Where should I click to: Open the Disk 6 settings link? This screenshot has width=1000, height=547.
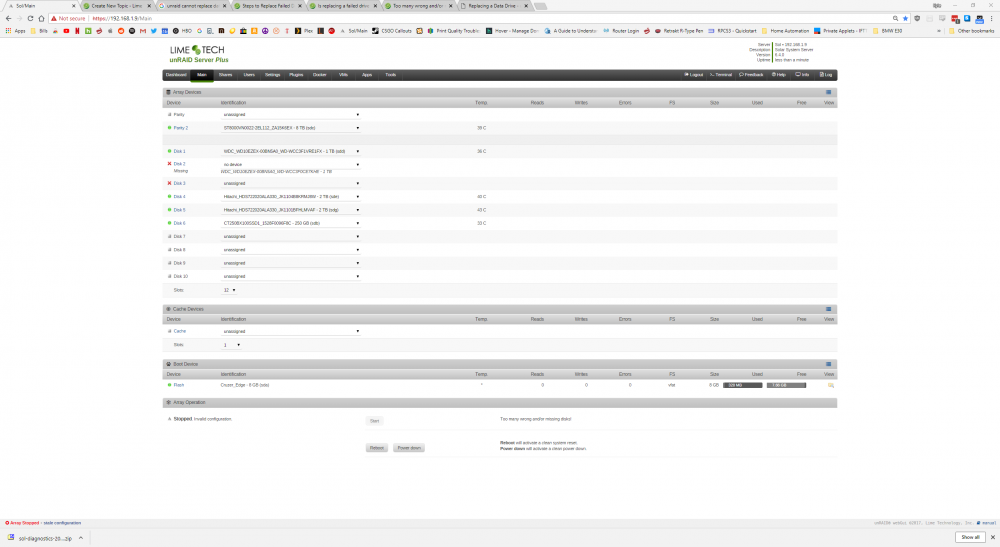[x=179, y=223]
